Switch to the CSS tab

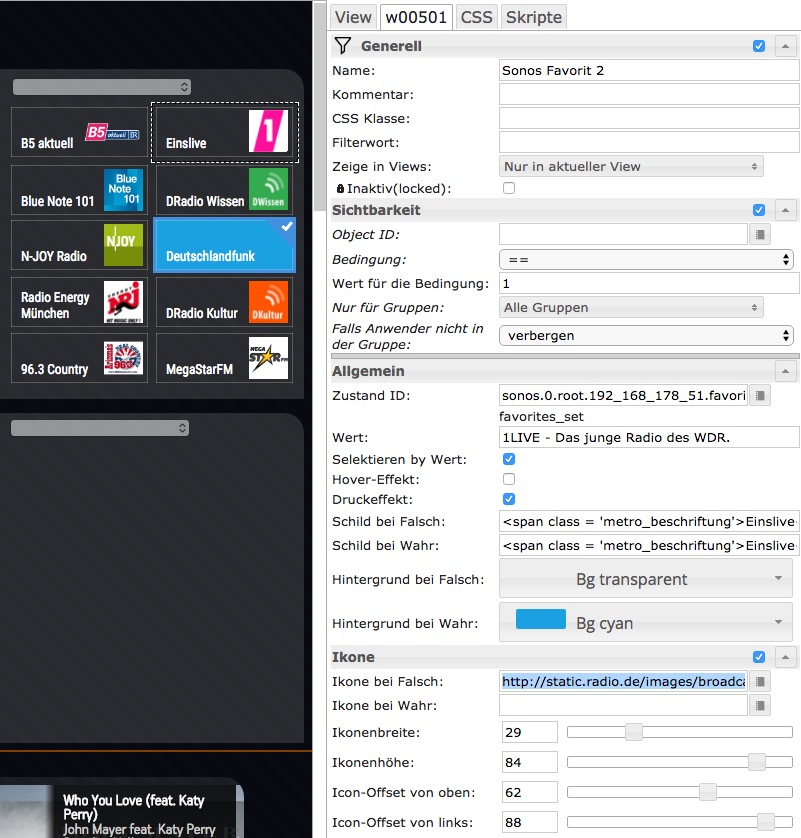pyautogui.click(x=476, y=17)
